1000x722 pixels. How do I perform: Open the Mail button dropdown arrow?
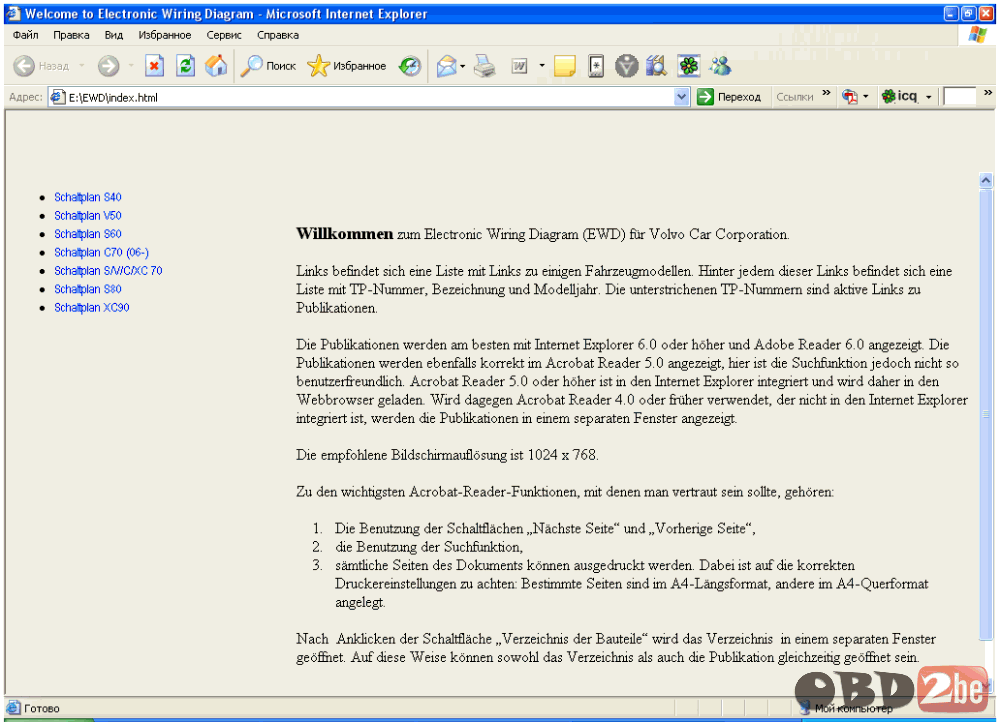click(462, 66)
